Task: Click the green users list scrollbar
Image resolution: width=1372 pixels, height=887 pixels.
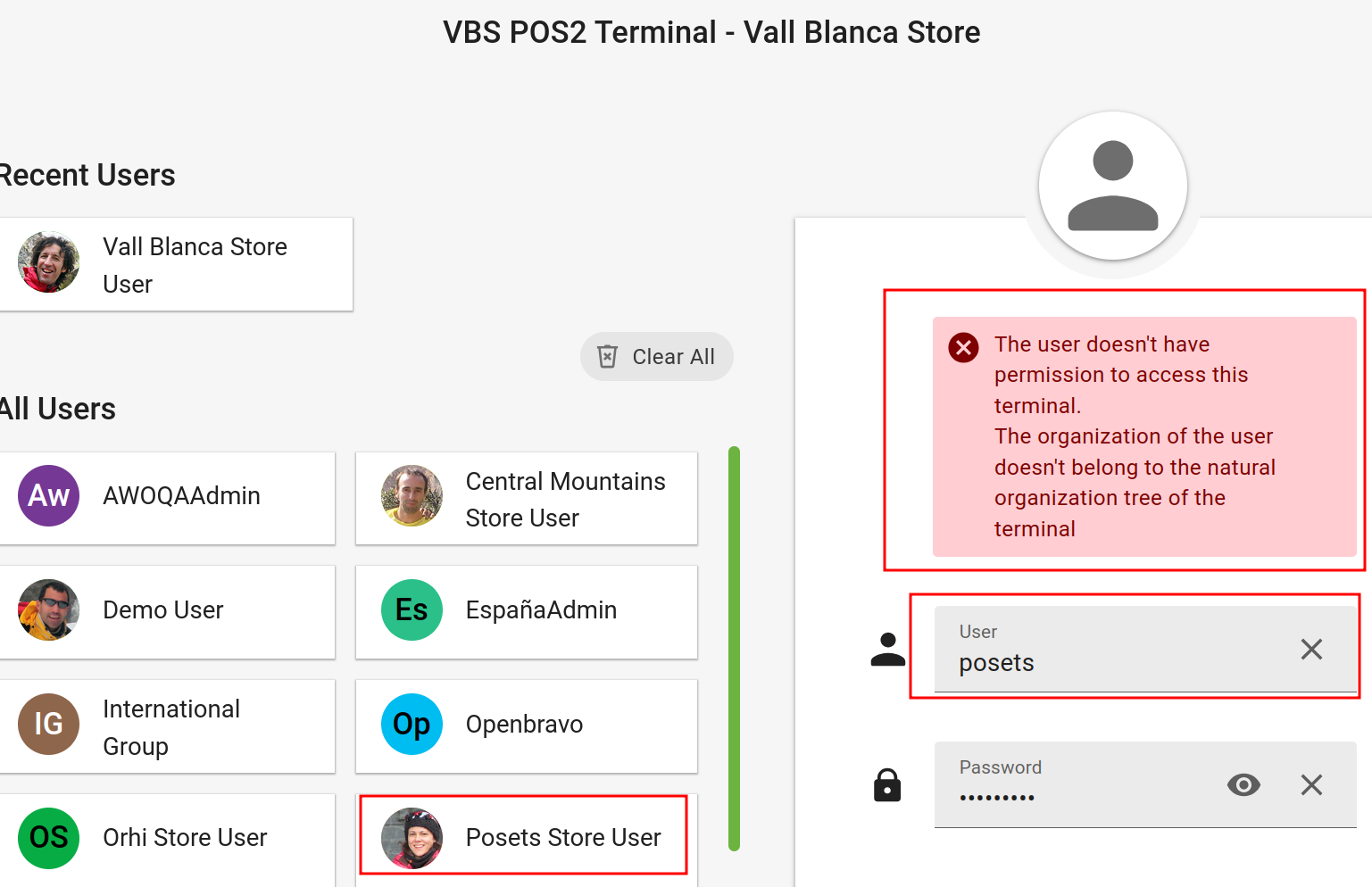Action: tap(734, 648)
